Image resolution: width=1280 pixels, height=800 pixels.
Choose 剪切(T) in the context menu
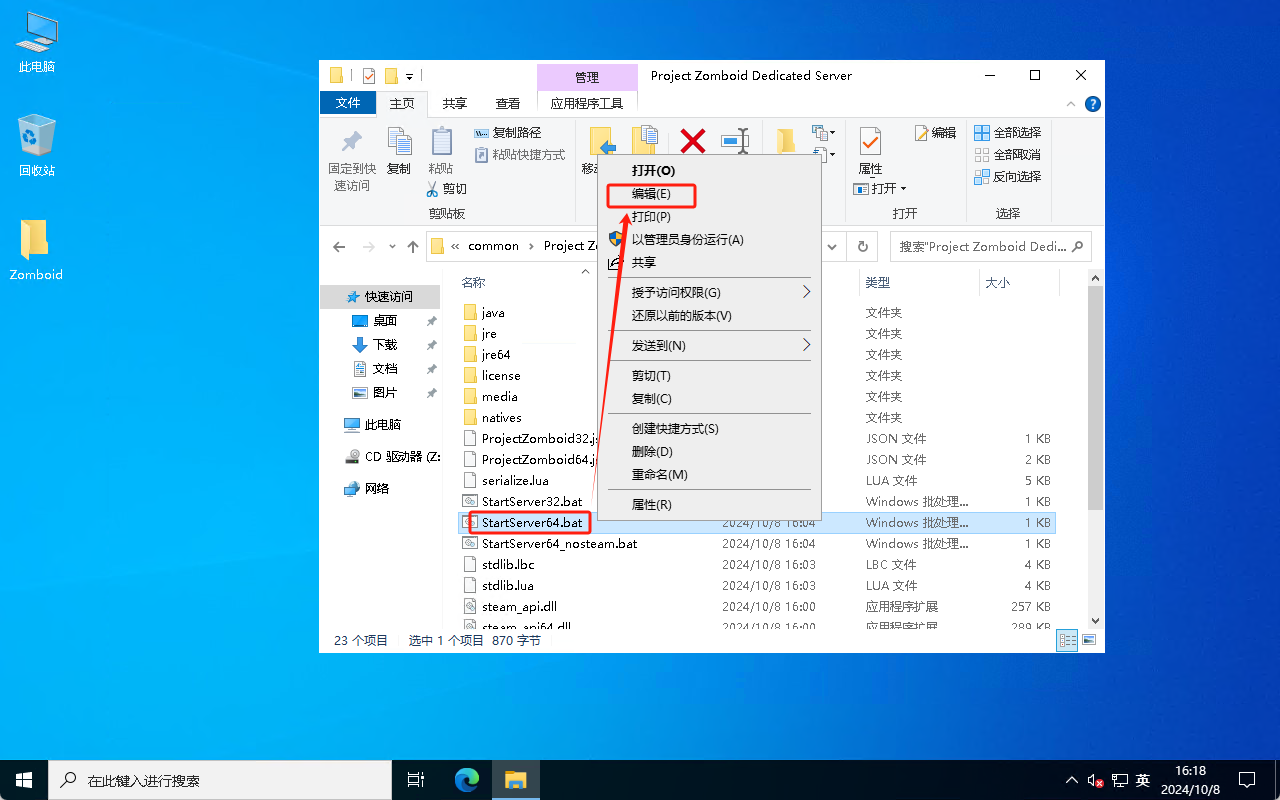click(709, 375)
